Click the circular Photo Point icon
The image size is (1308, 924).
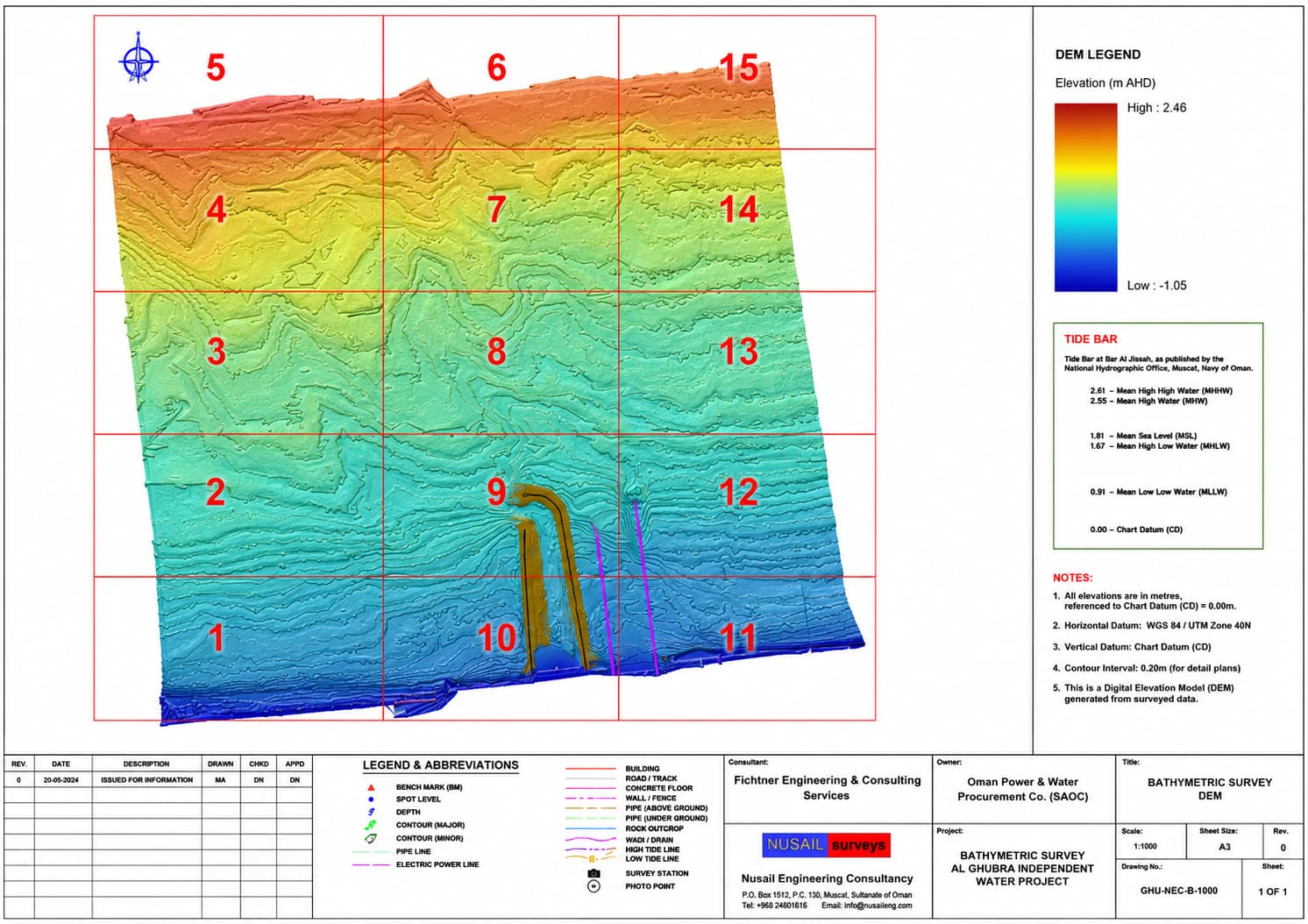pyautogui.click(x=594, y=886)
